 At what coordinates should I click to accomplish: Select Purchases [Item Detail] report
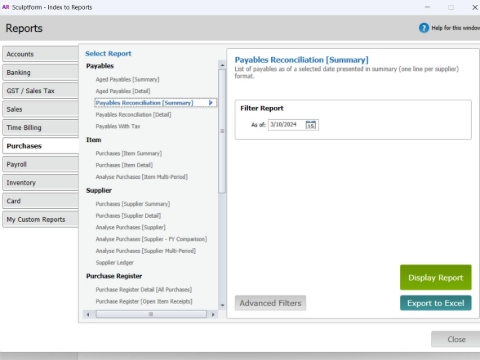click(x=124, y=165)
